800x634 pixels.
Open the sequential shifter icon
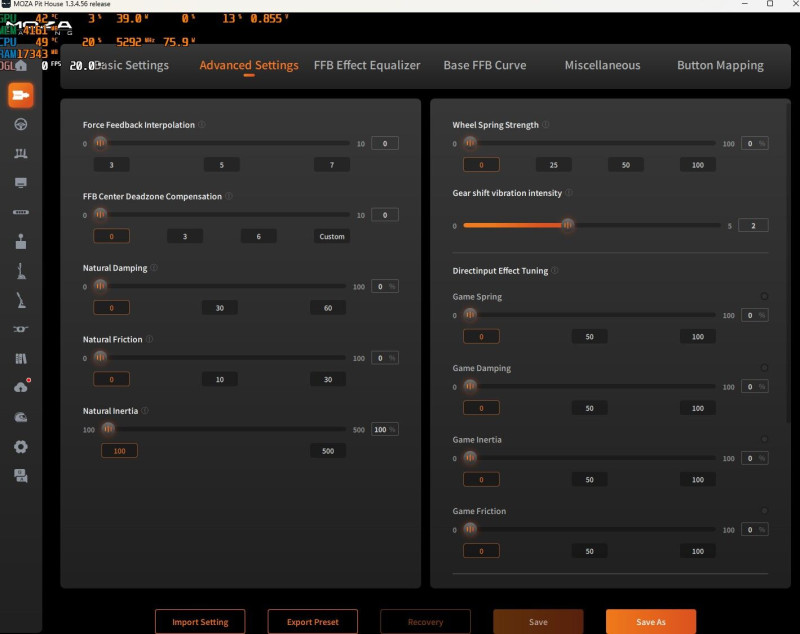tap(20, 271)
